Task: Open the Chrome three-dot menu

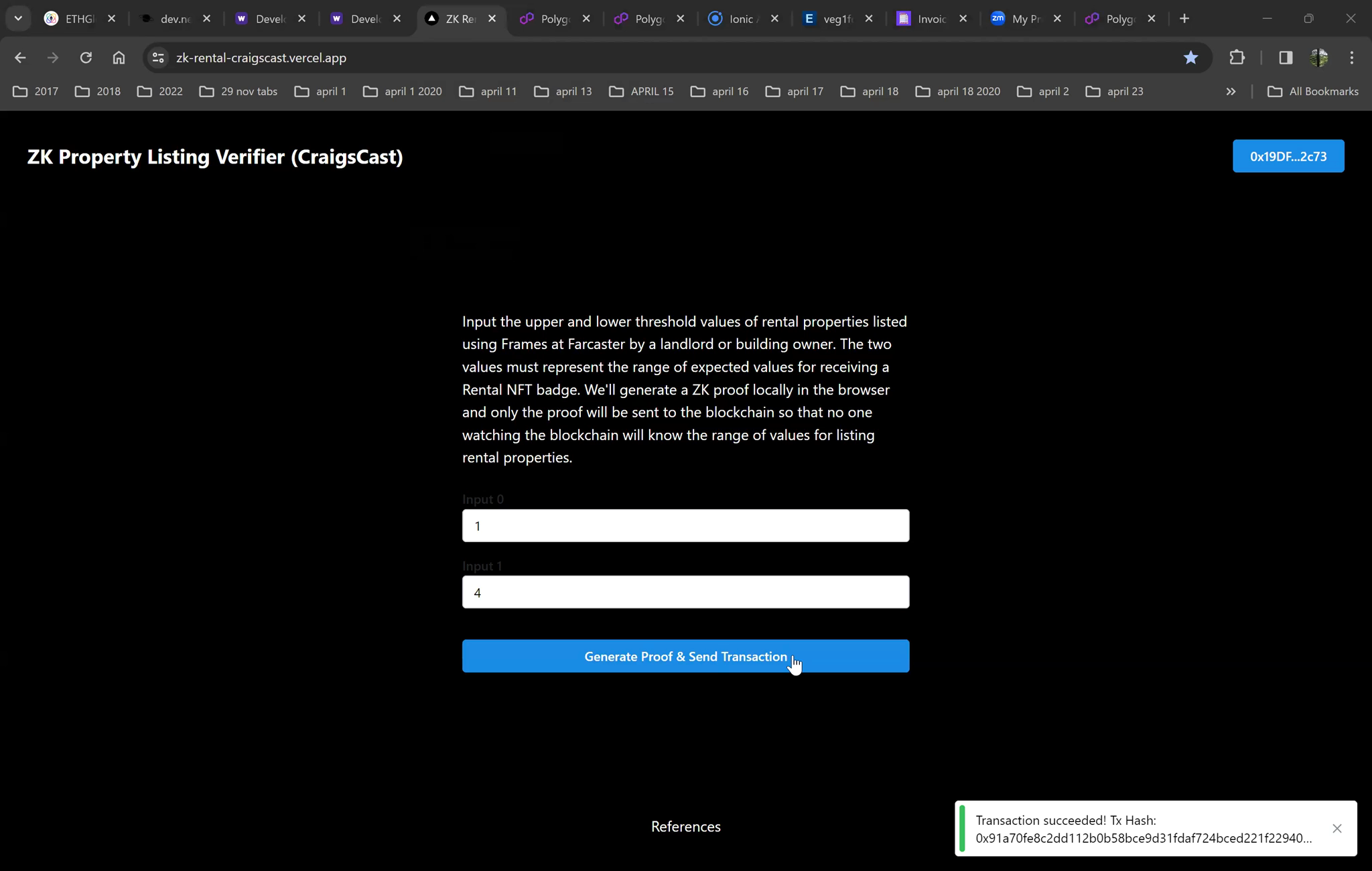Action: (1352, 58)
